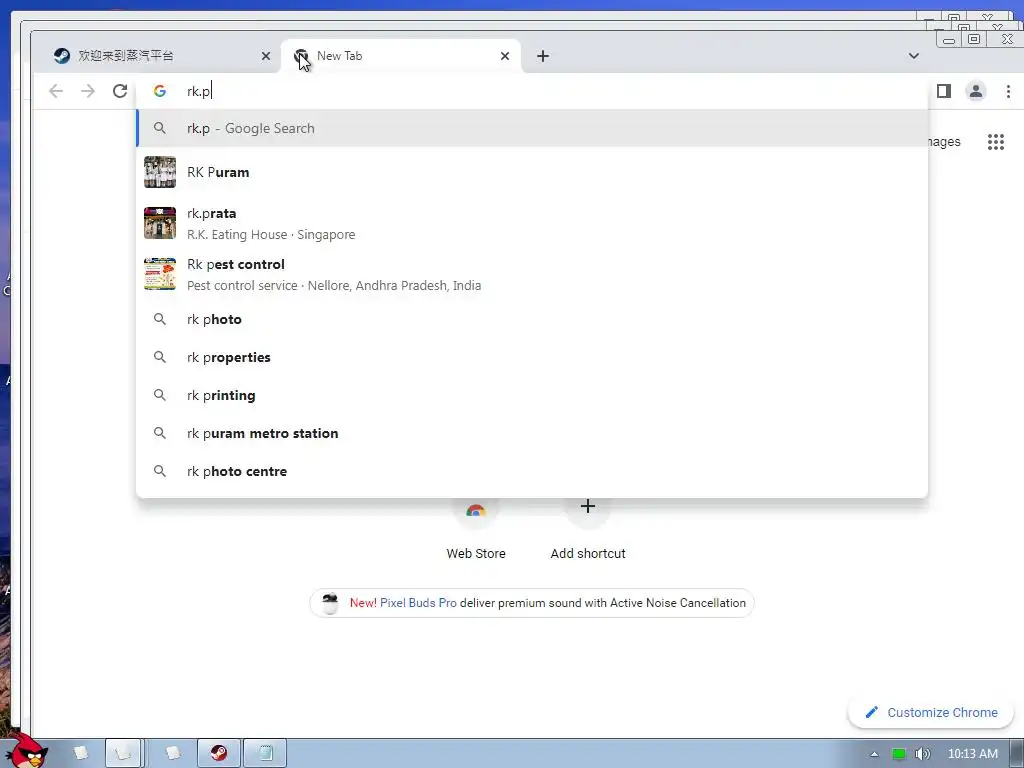Viewport: 1024px width, 768px height.
Task: Click the Rk pest control thumbnail
Action: coord(160,274)
